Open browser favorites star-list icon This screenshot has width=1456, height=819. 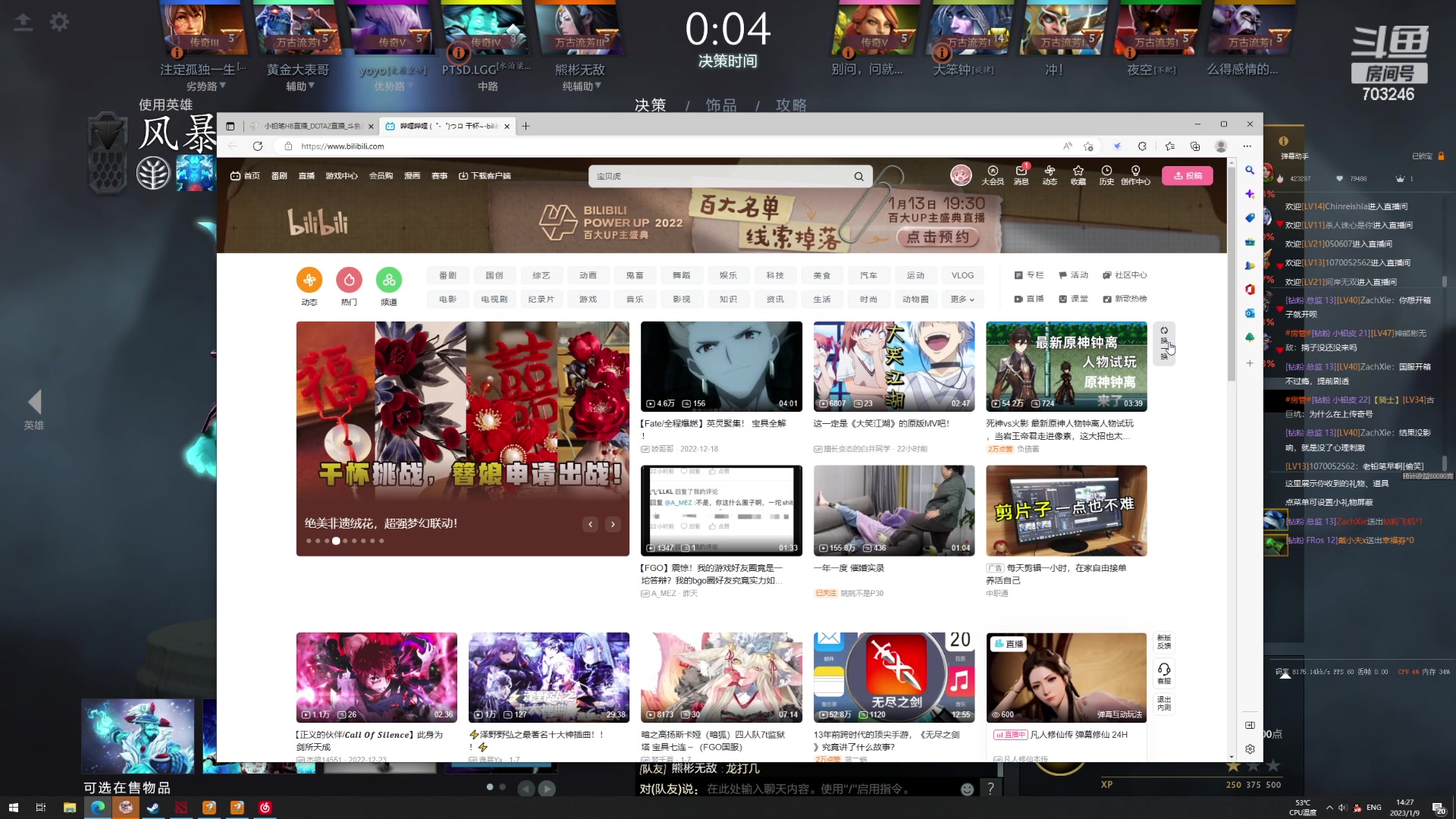coord(1169,146)
